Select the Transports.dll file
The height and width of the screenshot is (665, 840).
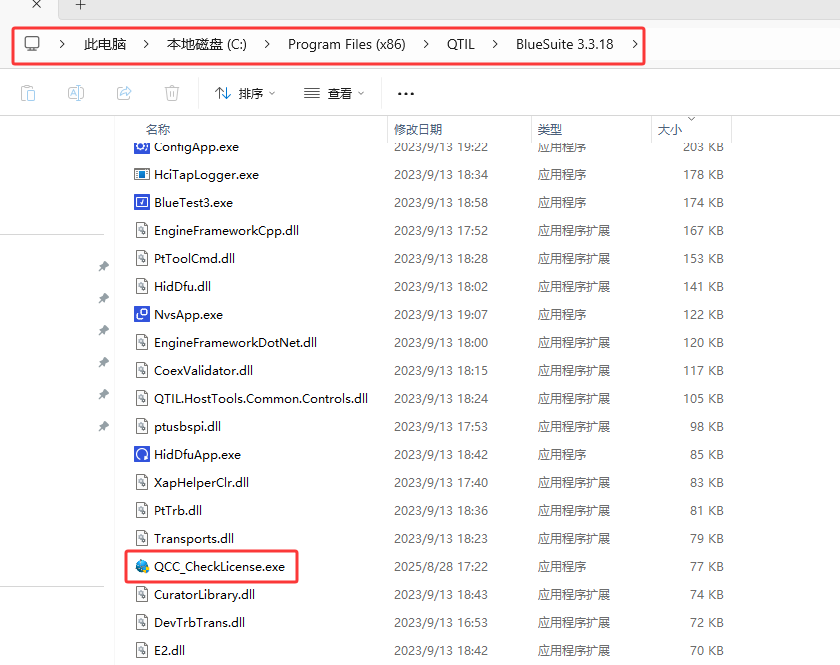[x=194, y=538]
